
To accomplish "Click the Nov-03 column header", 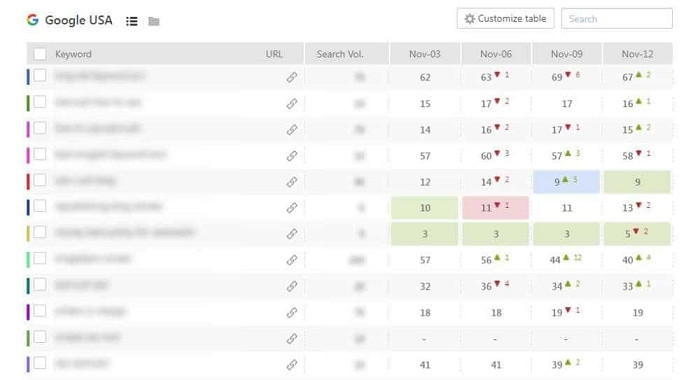I will pyautogui.click(x=425, y=54).
